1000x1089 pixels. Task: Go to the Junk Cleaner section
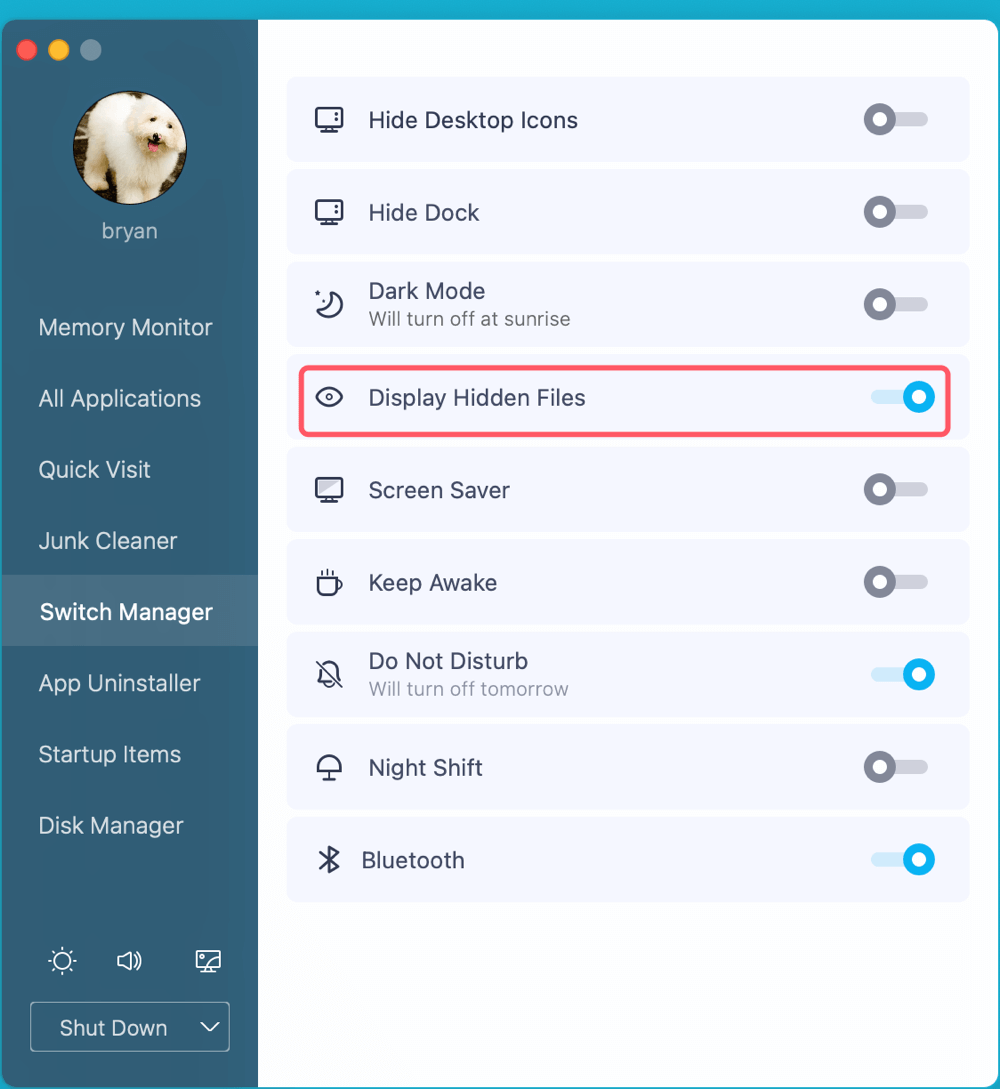[108, 541]
